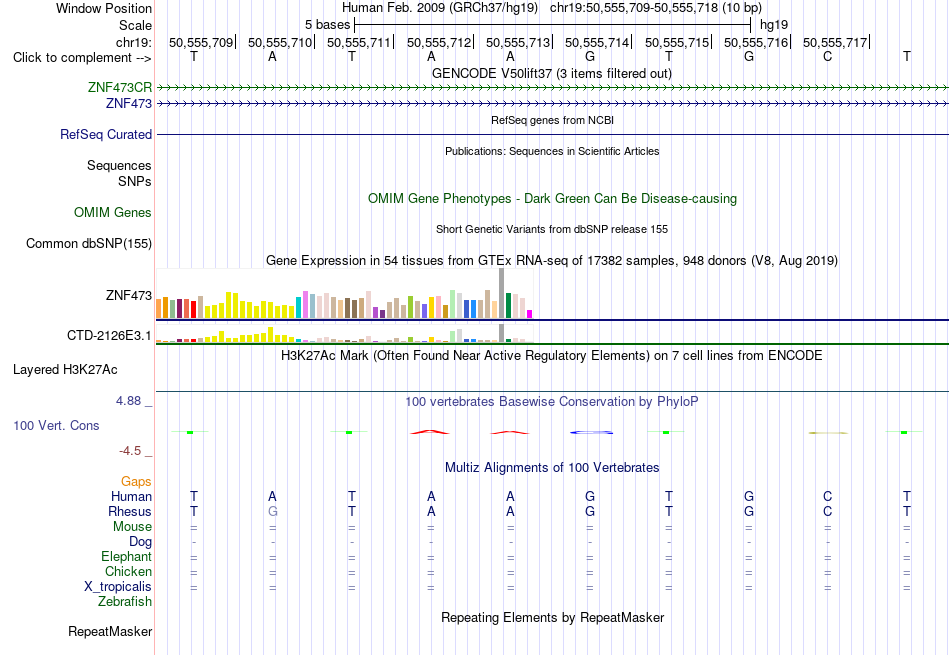Click the C base in the complement row

[x=828, y=56]
